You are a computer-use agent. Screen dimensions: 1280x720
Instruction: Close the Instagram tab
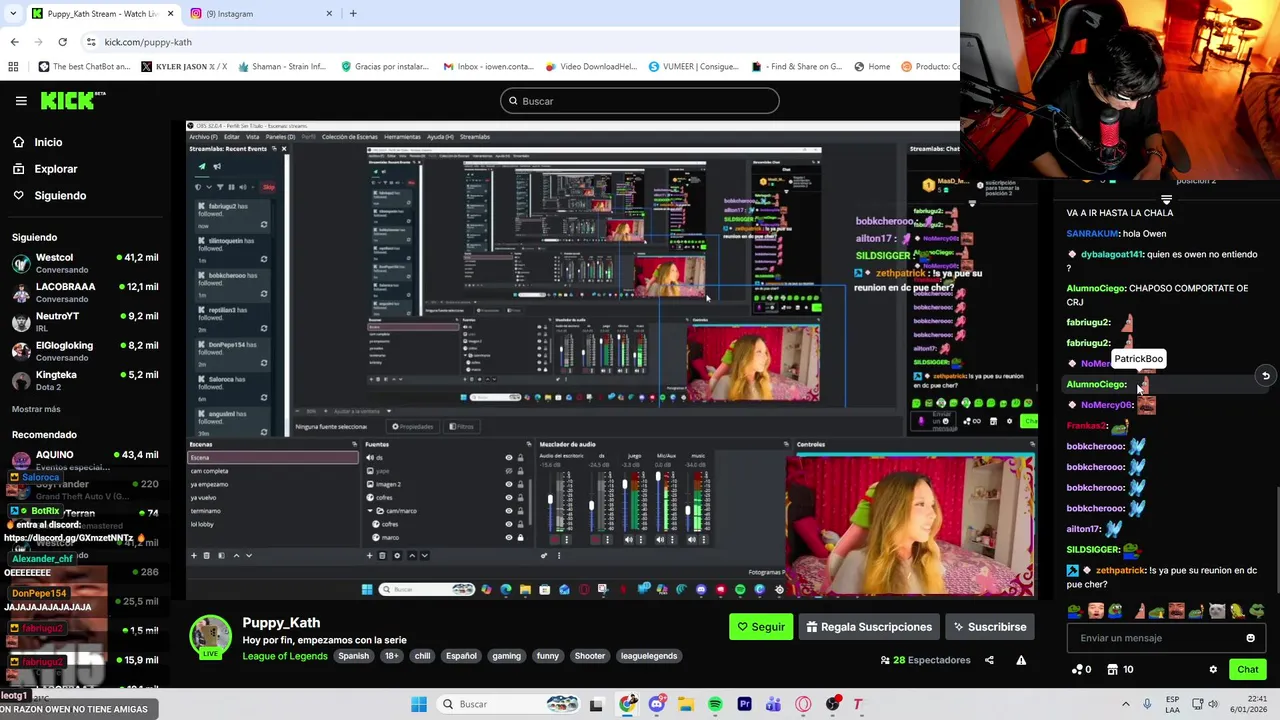[329, 13]
